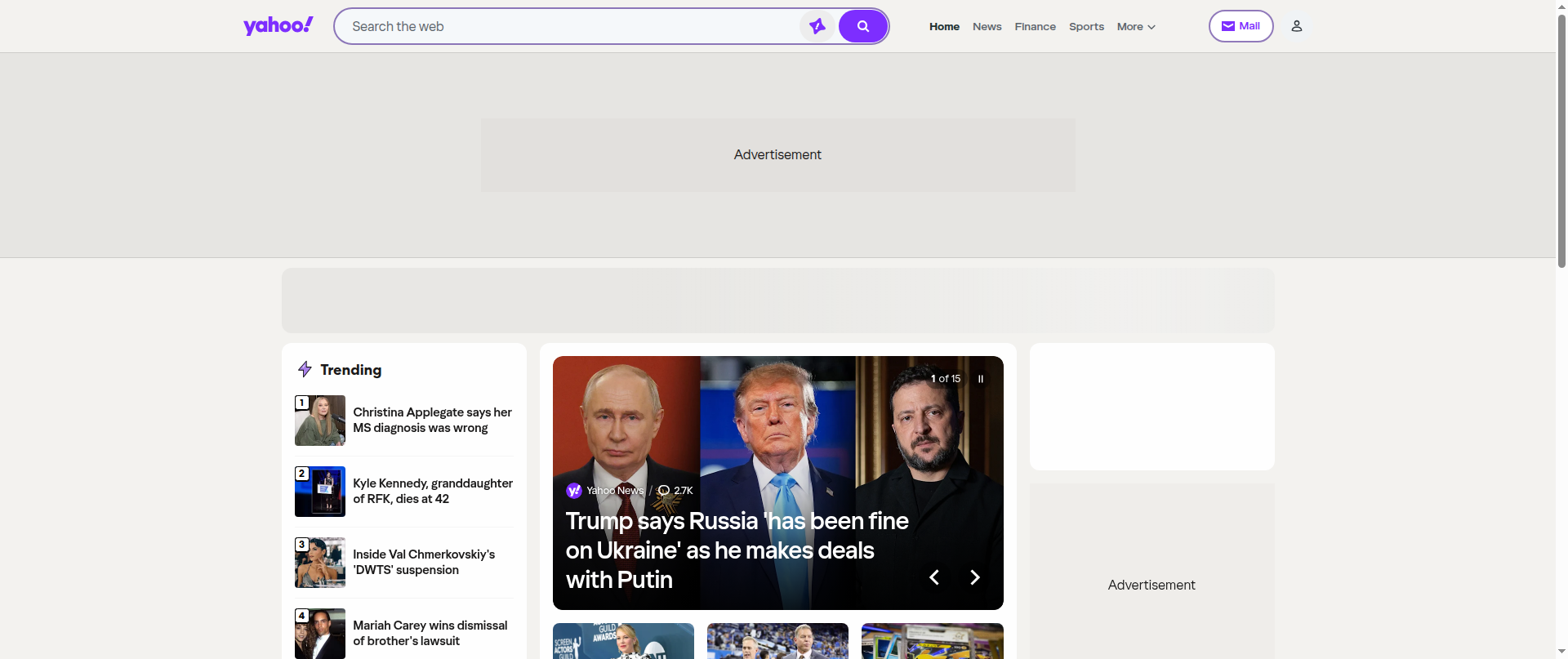The width and height of the screenshot is (1568, 659).
Task: Click the page vertical scrollbar thumb
Action: (x=1561, y=140)
